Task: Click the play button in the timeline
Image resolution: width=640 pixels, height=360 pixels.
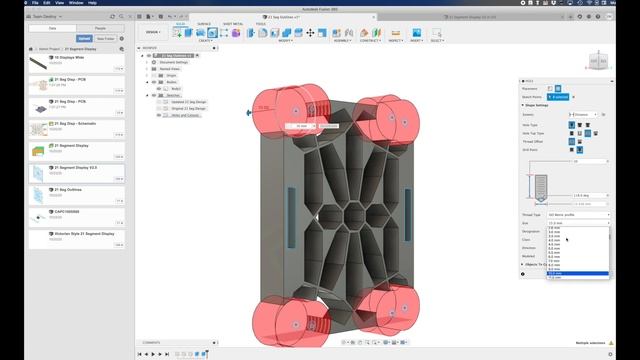Action: 153,354
